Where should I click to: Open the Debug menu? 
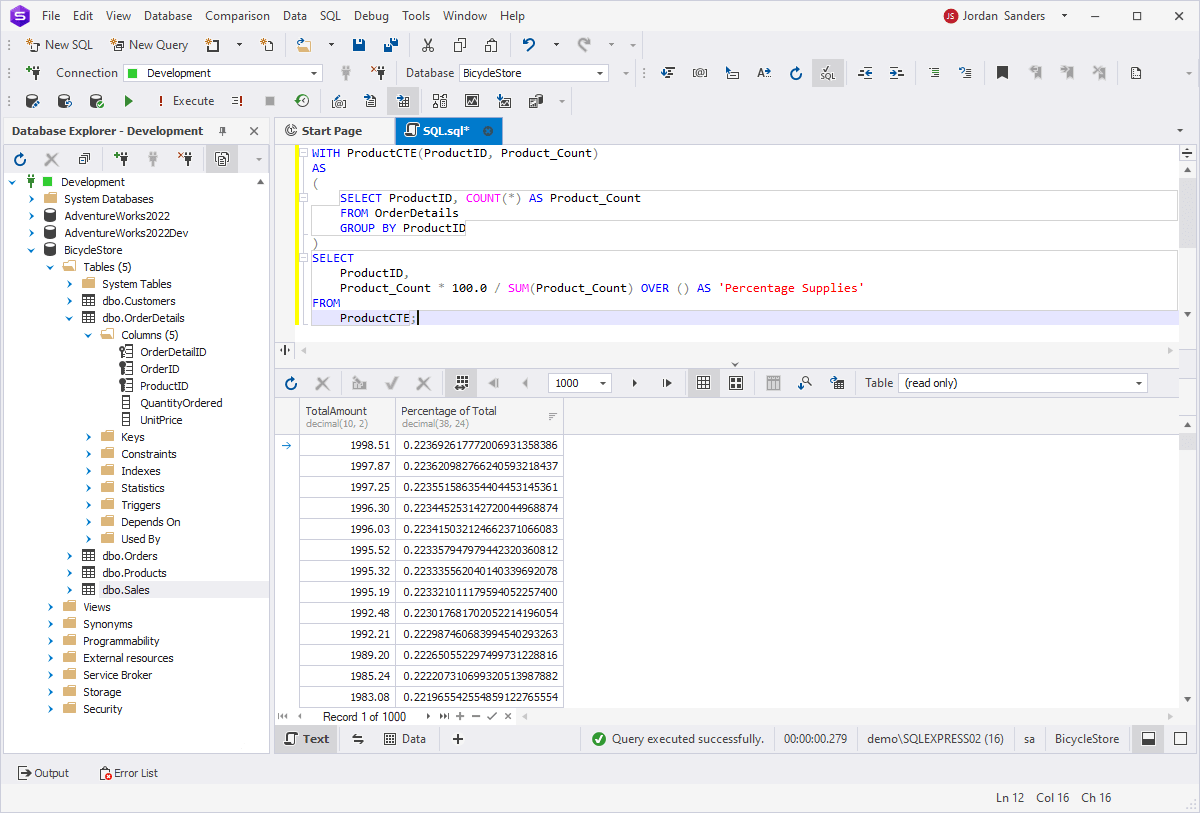[371, 16]
